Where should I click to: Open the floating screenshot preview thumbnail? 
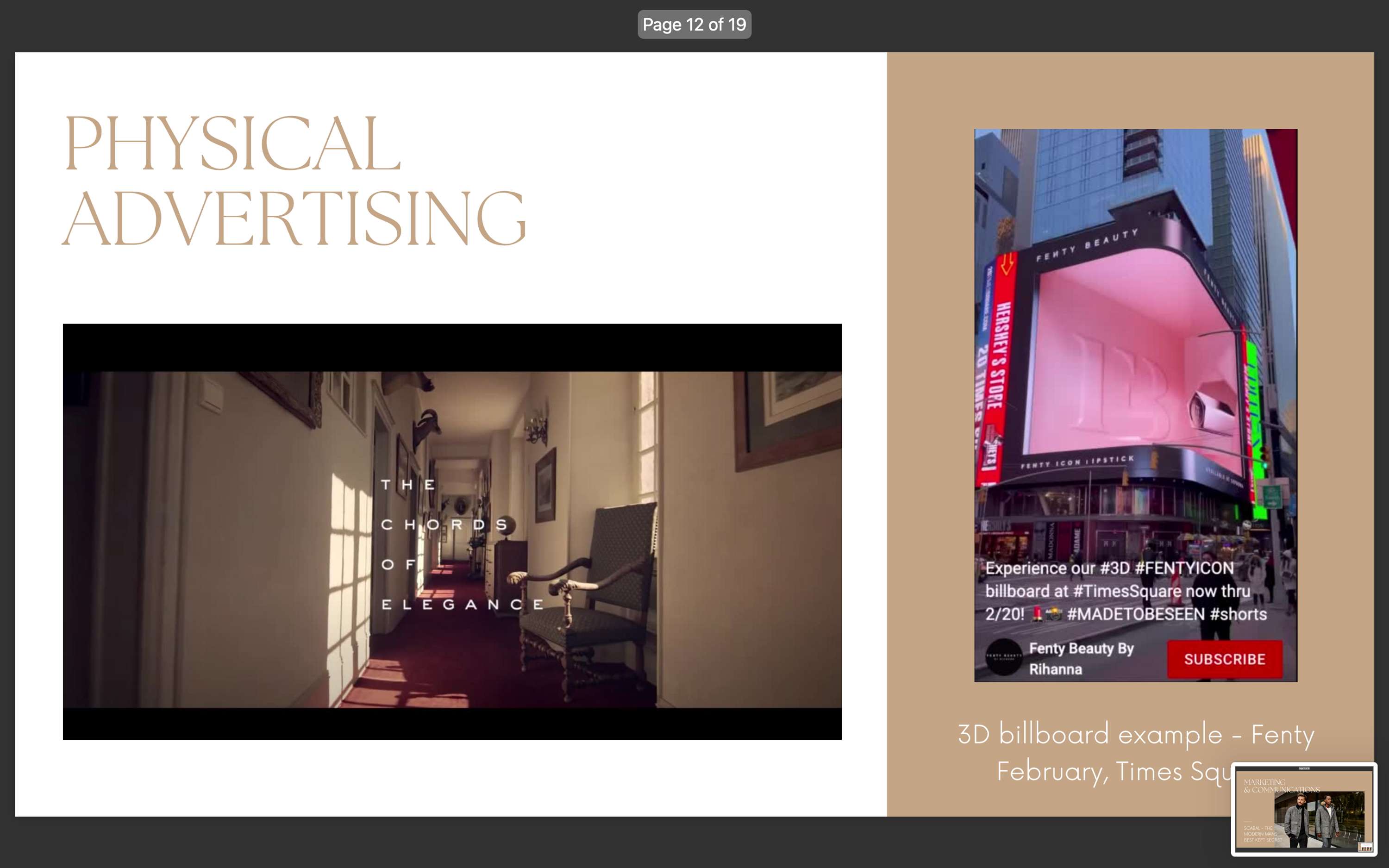click(1303, 809)
